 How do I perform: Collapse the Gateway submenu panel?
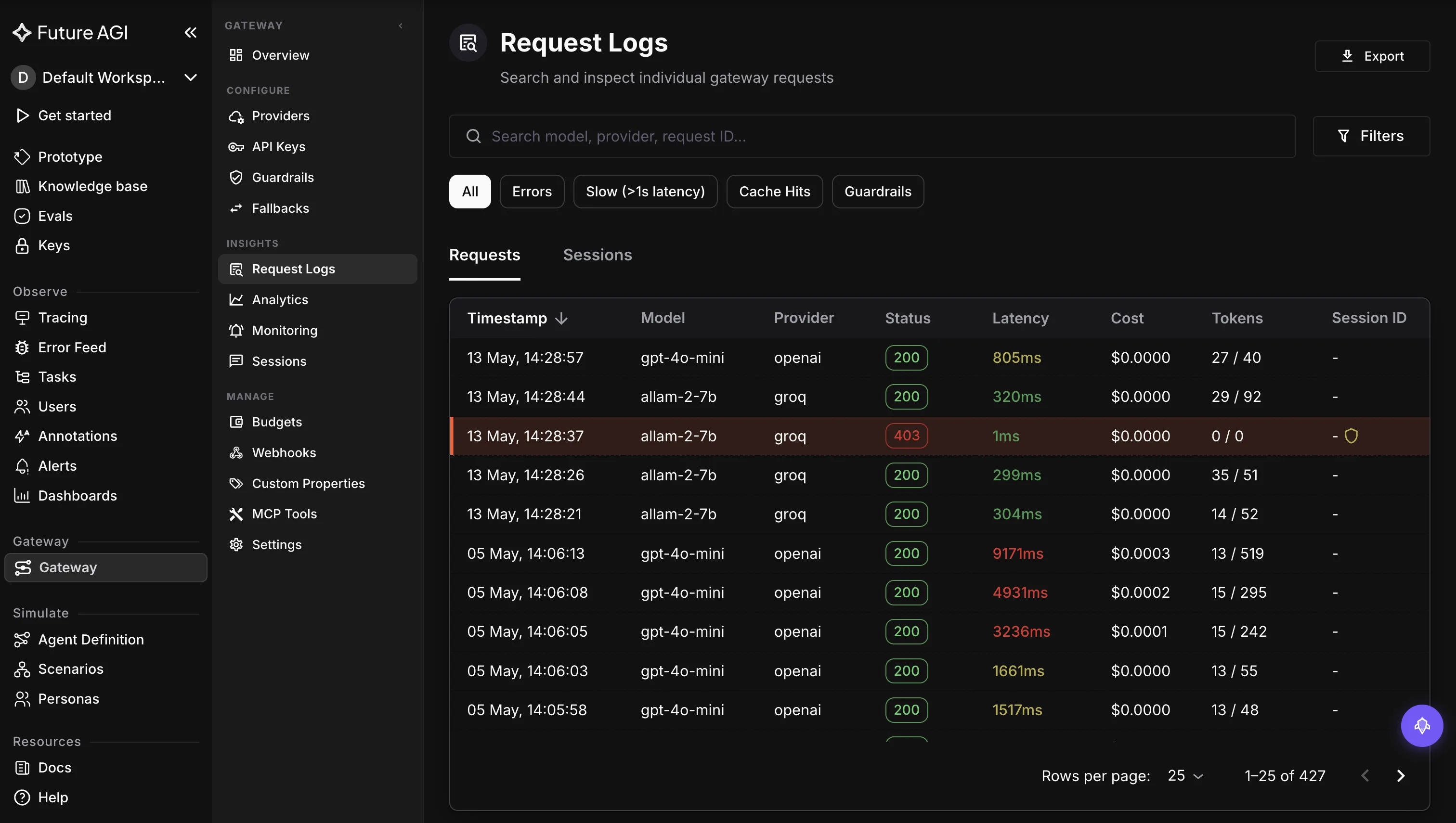tap(400, 26)
